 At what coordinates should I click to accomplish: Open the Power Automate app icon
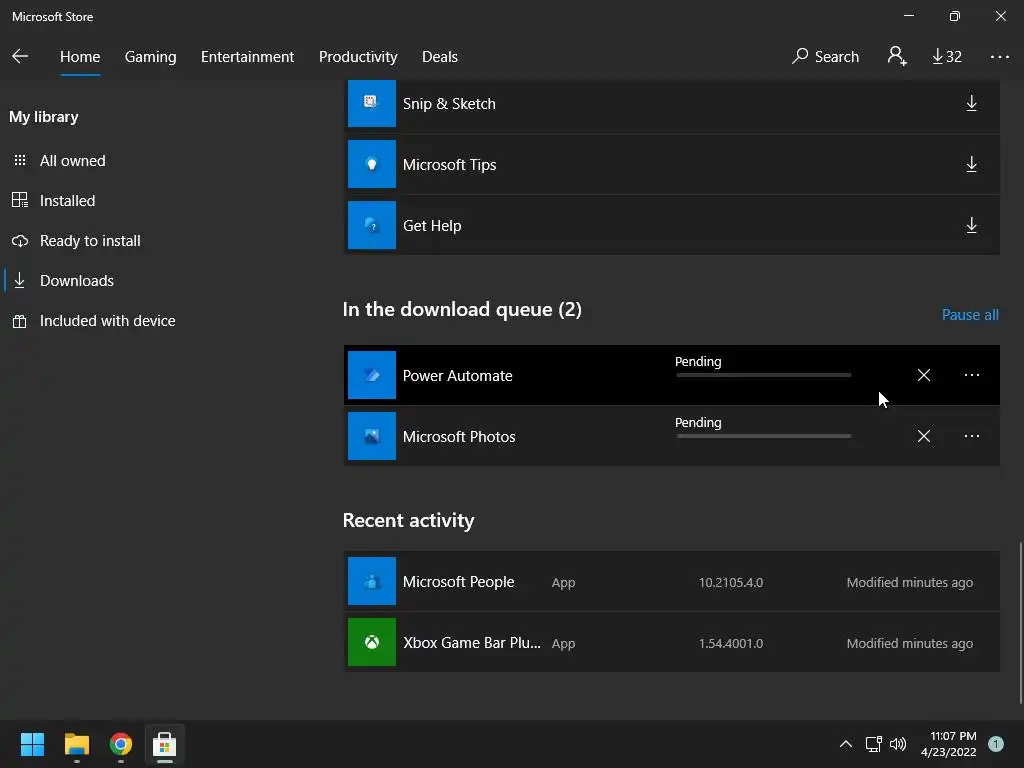tap(372, 375)
